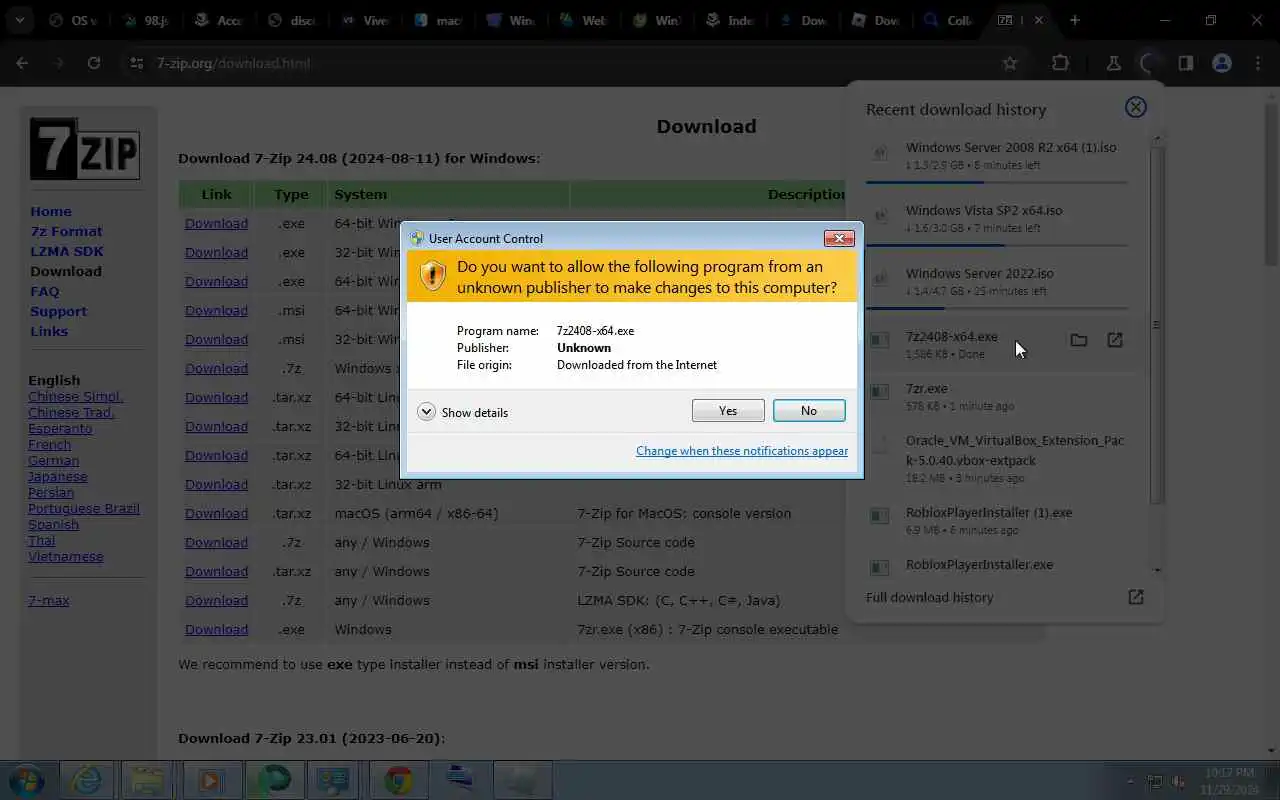Switch language to Chinese Simpl.

click(76, 396)
